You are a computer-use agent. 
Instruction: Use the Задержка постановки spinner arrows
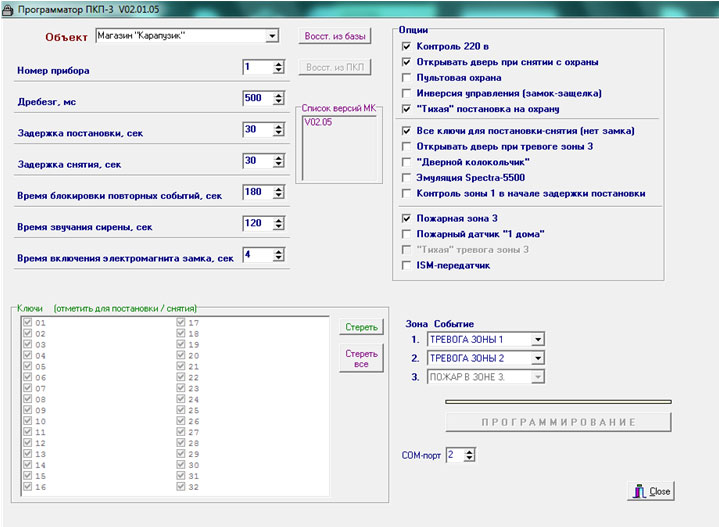tap(278, 130)
